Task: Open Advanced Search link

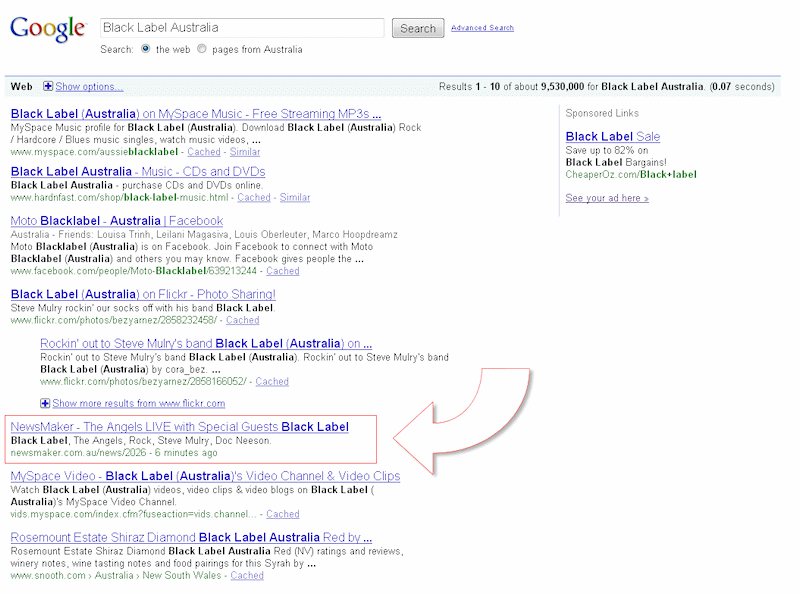Action: coord(482,28)
